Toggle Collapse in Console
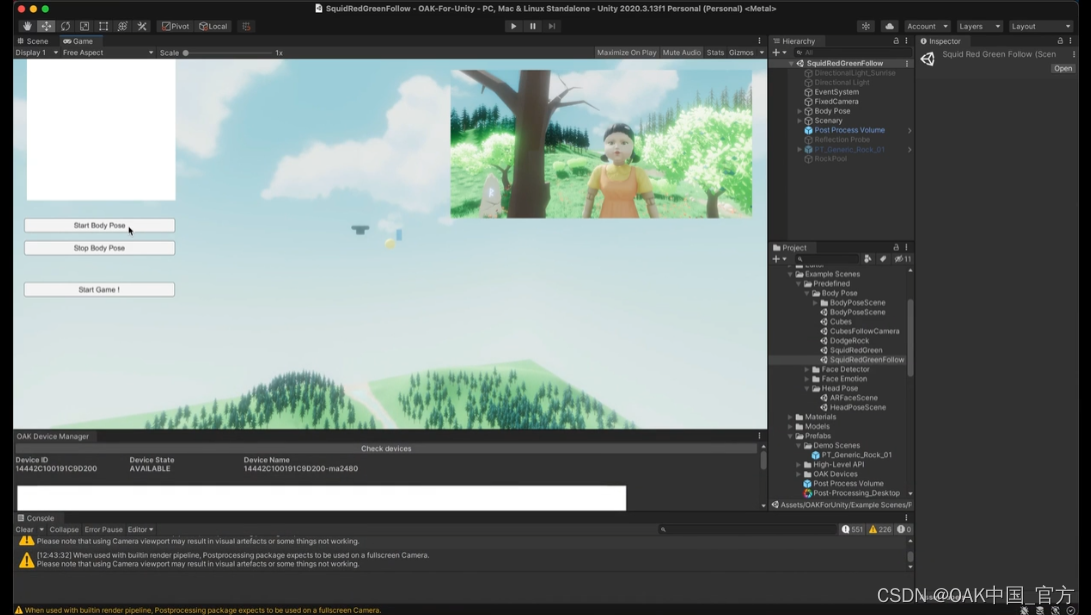This screenshot has width=1091, height=615. pos(64,529)
